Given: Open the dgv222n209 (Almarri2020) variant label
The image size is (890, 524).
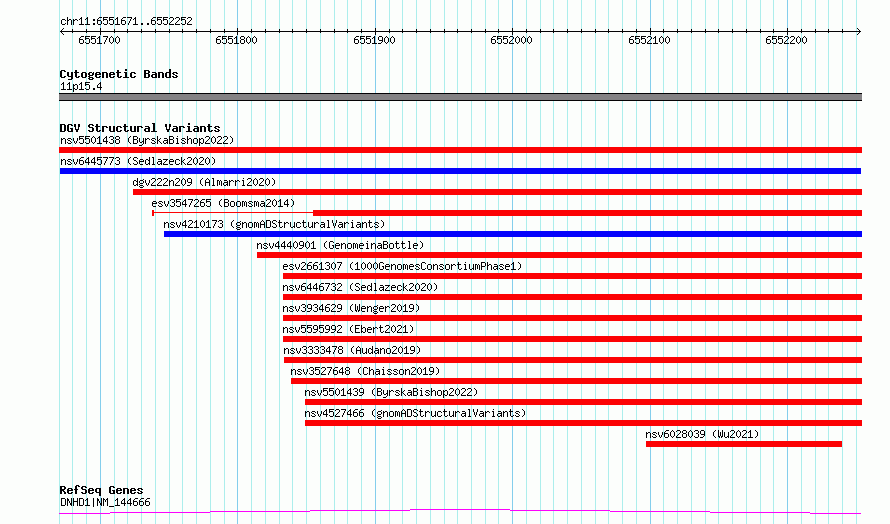Looking at the screenshot, I should coord(204,182).
